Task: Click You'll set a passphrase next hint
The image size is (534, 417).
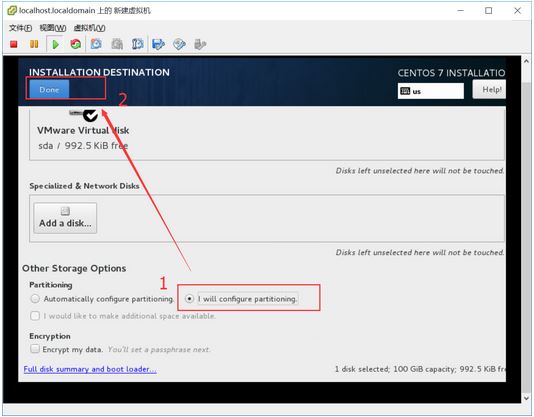Action: pyautogui.click(x=159, y=350)
